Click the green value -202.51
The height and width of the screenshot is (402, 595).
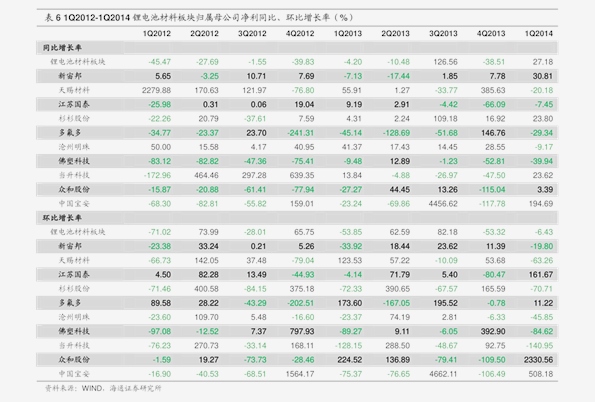(300, 303)
